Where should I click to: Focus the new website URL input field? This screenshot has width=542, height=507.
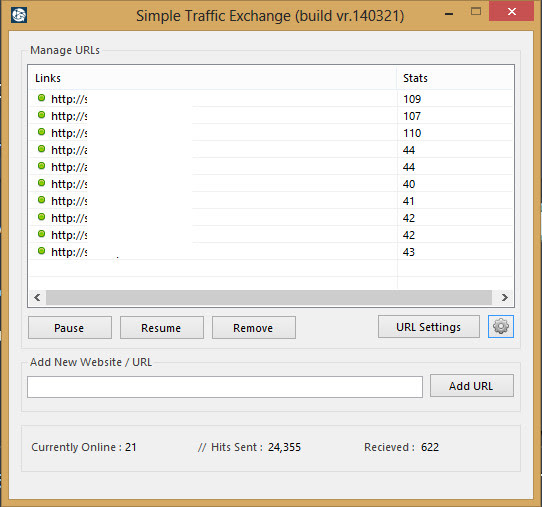pos(225,387)
